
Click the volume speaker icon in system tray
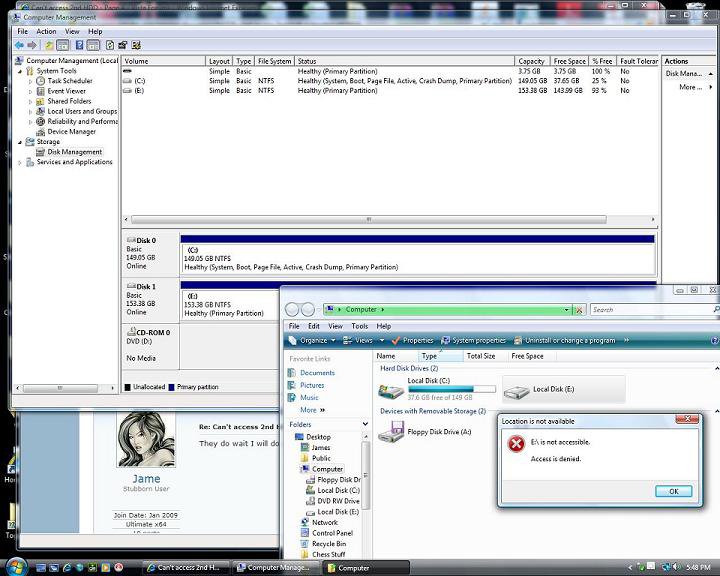pos(676,568)
